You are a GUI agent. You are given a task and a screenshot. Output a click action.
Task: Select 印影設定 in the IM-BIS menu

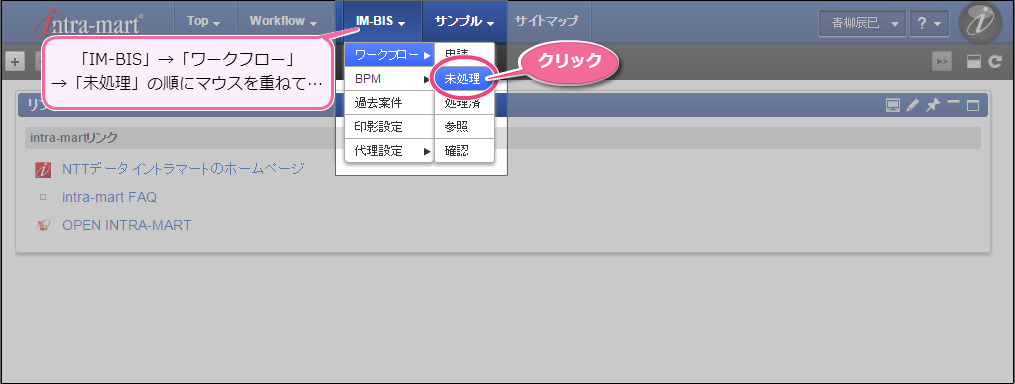coord(389,127)
